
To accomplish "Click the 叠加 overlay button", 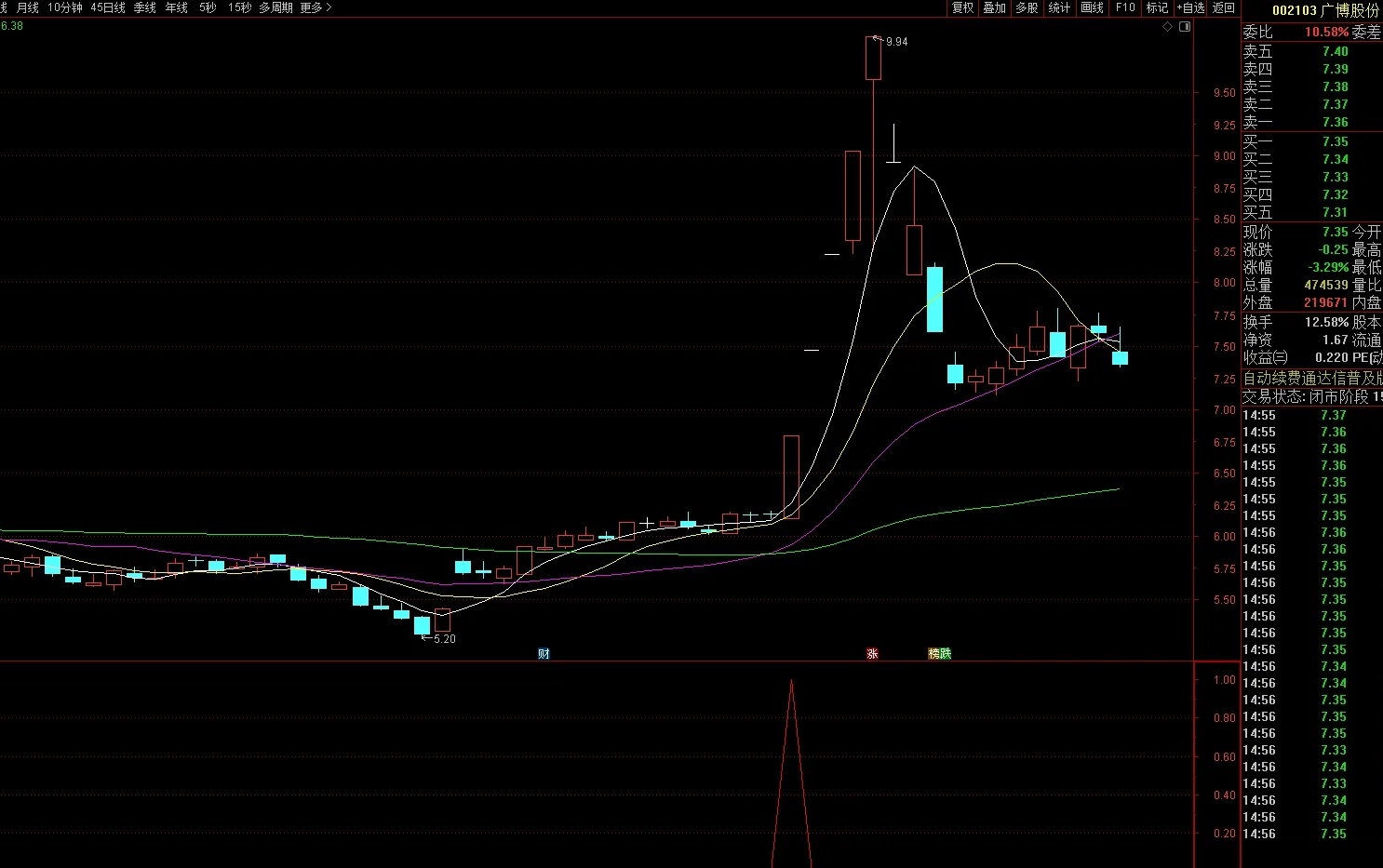I will point(995,7).
